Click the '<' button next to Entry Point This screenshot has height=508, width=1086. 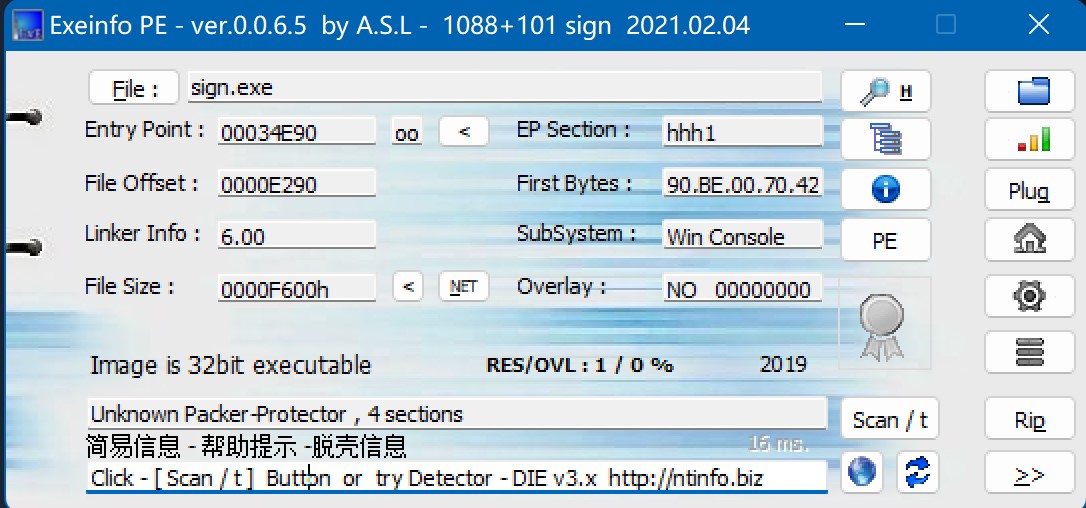[464, 131]
